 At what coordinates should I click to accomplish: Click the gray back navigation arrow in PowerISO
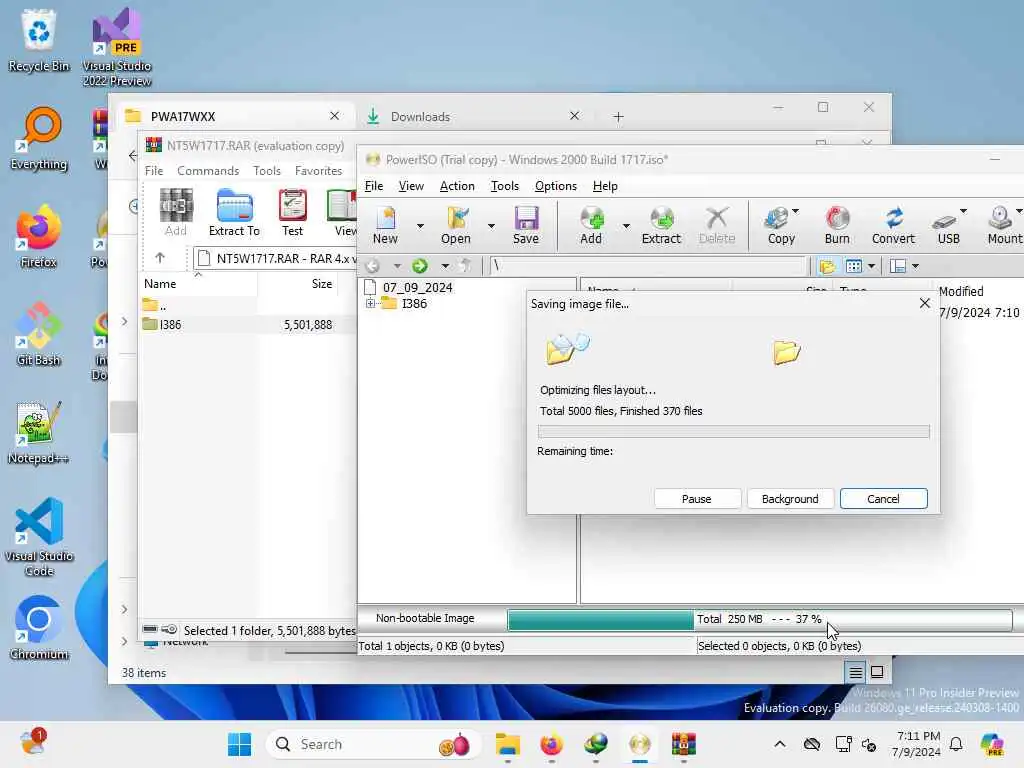click(372, 266)
